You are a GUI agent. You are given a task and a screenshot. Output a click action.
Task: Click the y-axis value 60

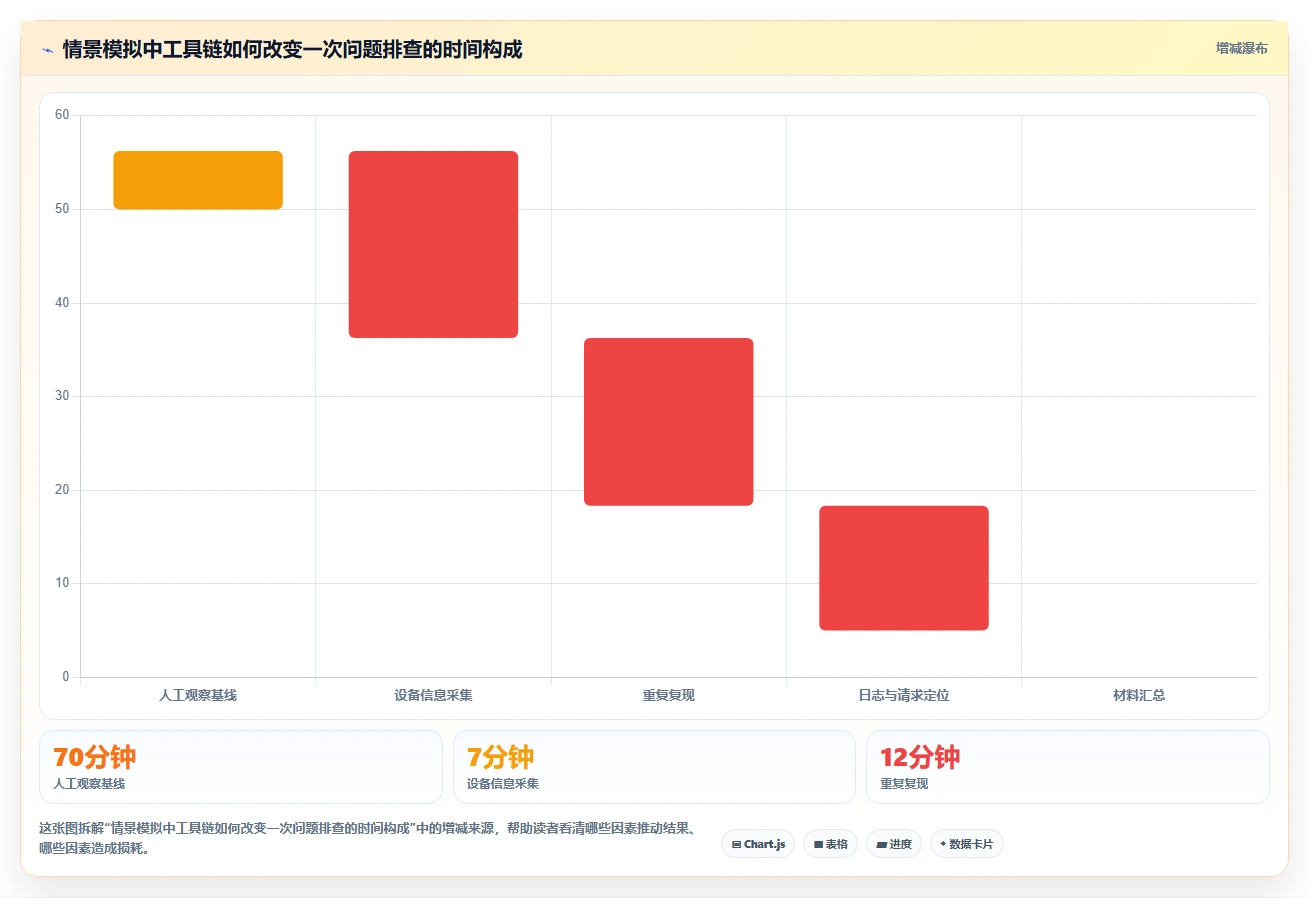62,115
